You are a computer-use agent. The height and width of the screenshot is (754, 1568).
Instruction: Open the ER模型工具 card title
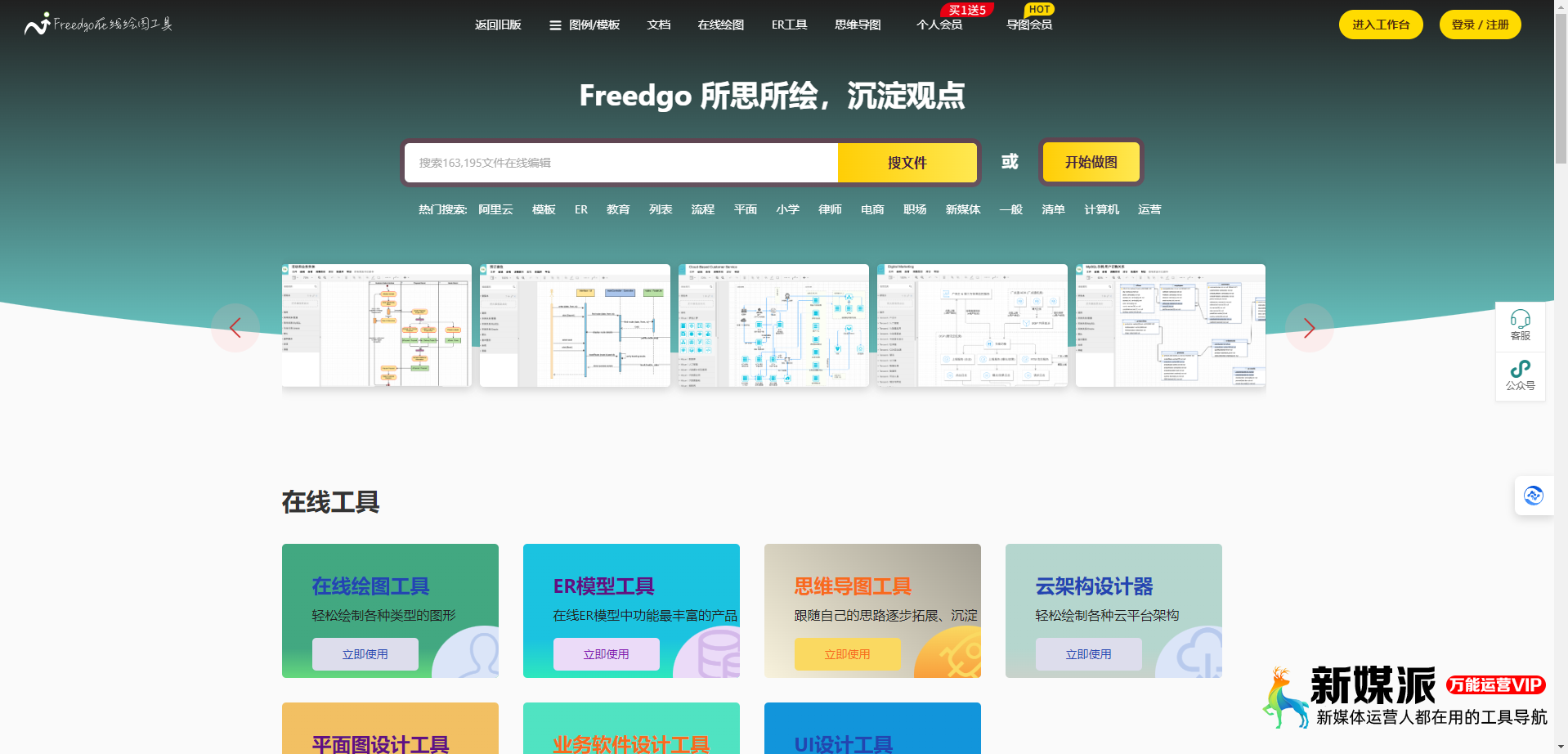tap(603, 586)
